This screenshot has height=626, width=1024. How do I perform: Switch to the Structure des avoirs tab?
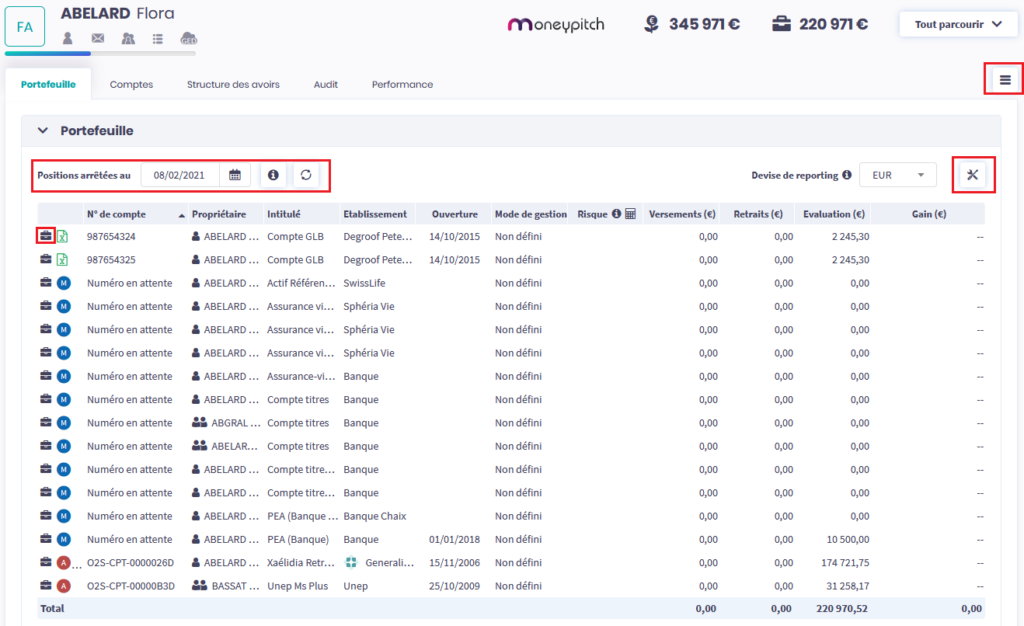[x=233, y=85]
